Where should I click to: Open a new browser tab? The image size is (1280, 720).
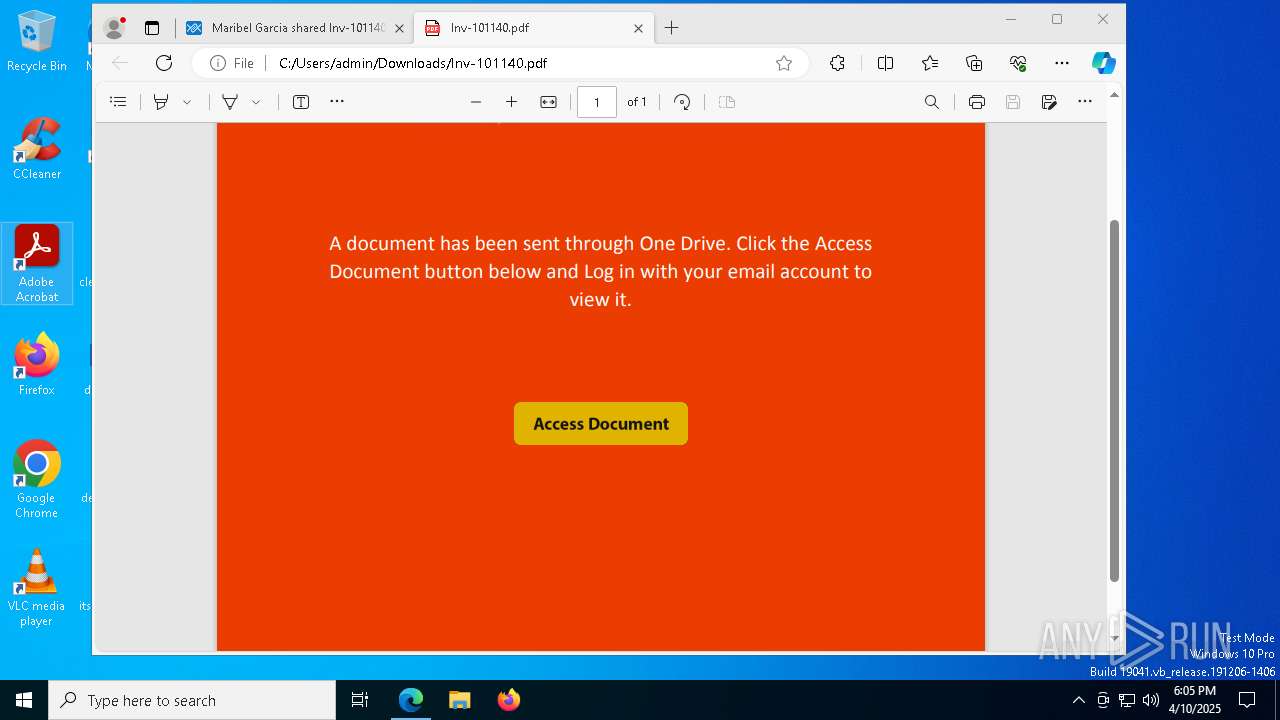tap(672, 28)
